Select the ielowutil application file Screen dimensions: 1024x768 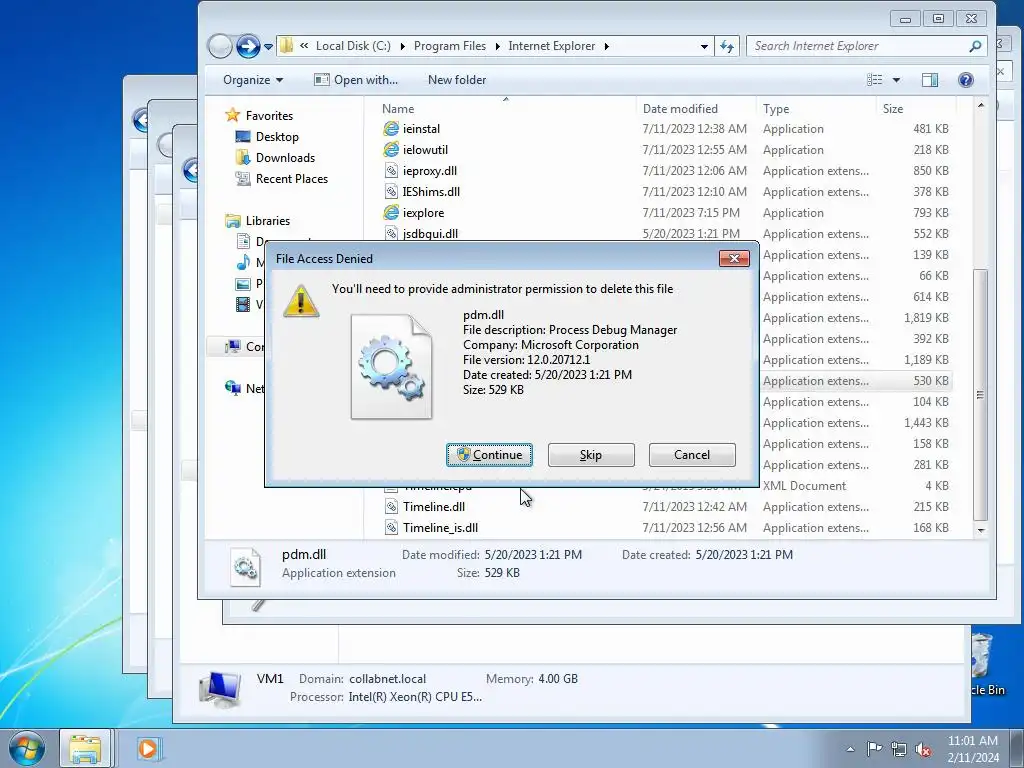425,150
